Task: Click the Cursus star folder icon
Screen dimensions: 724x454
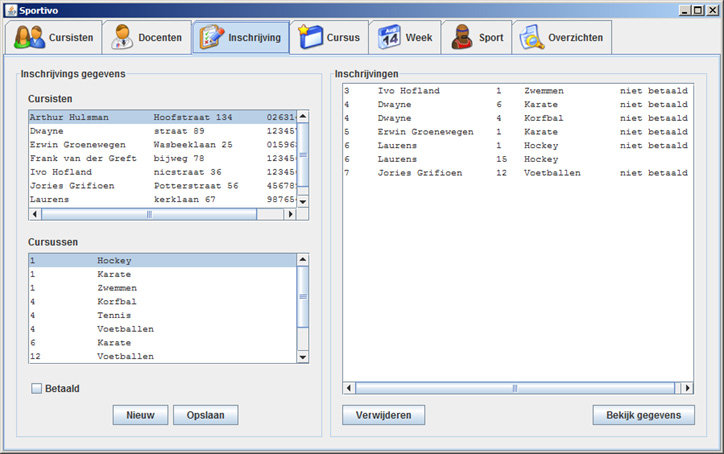Action: point(310,38)
